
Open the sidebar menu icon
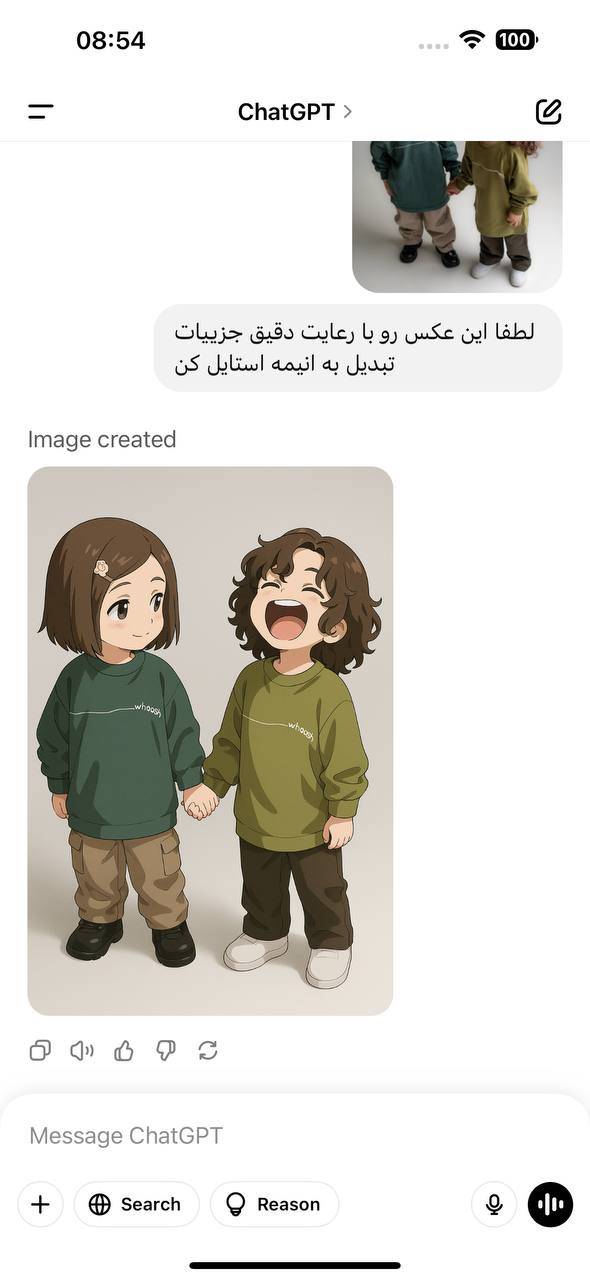(41, 112)
